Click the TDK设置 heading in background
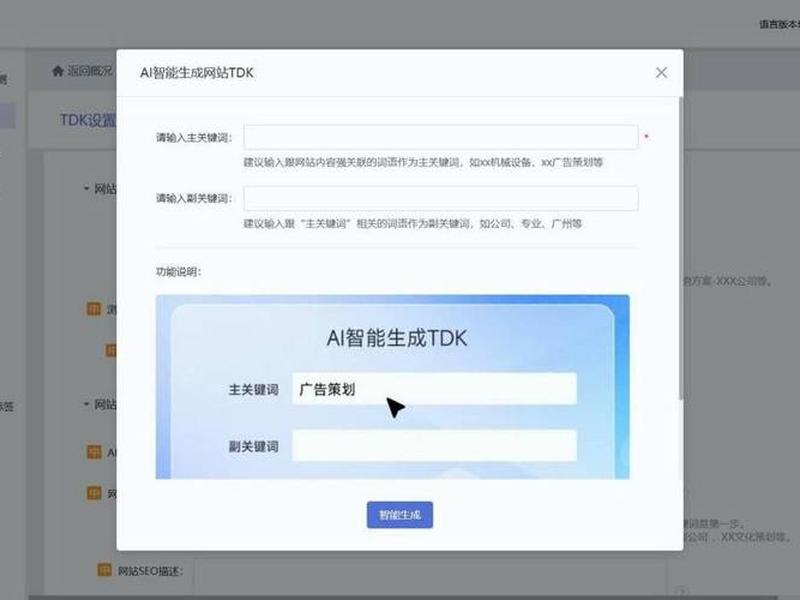Viewport: 800px width, 600px height. 88,120
